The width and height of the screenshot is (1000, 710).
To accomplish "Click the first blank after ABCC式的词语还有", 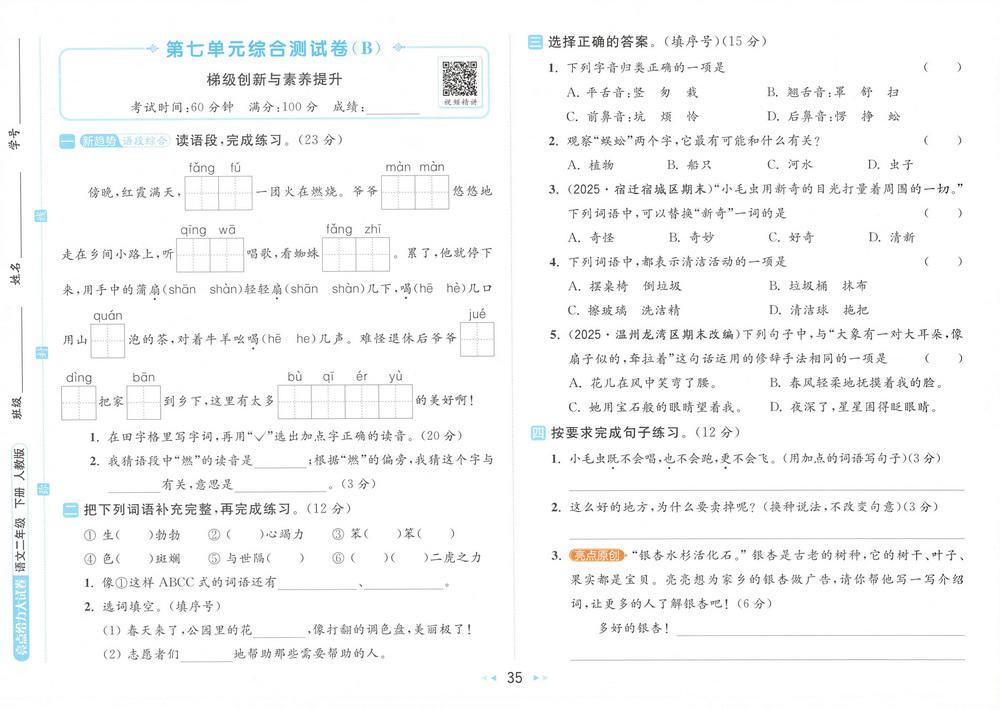I will (x=318, y=582).
